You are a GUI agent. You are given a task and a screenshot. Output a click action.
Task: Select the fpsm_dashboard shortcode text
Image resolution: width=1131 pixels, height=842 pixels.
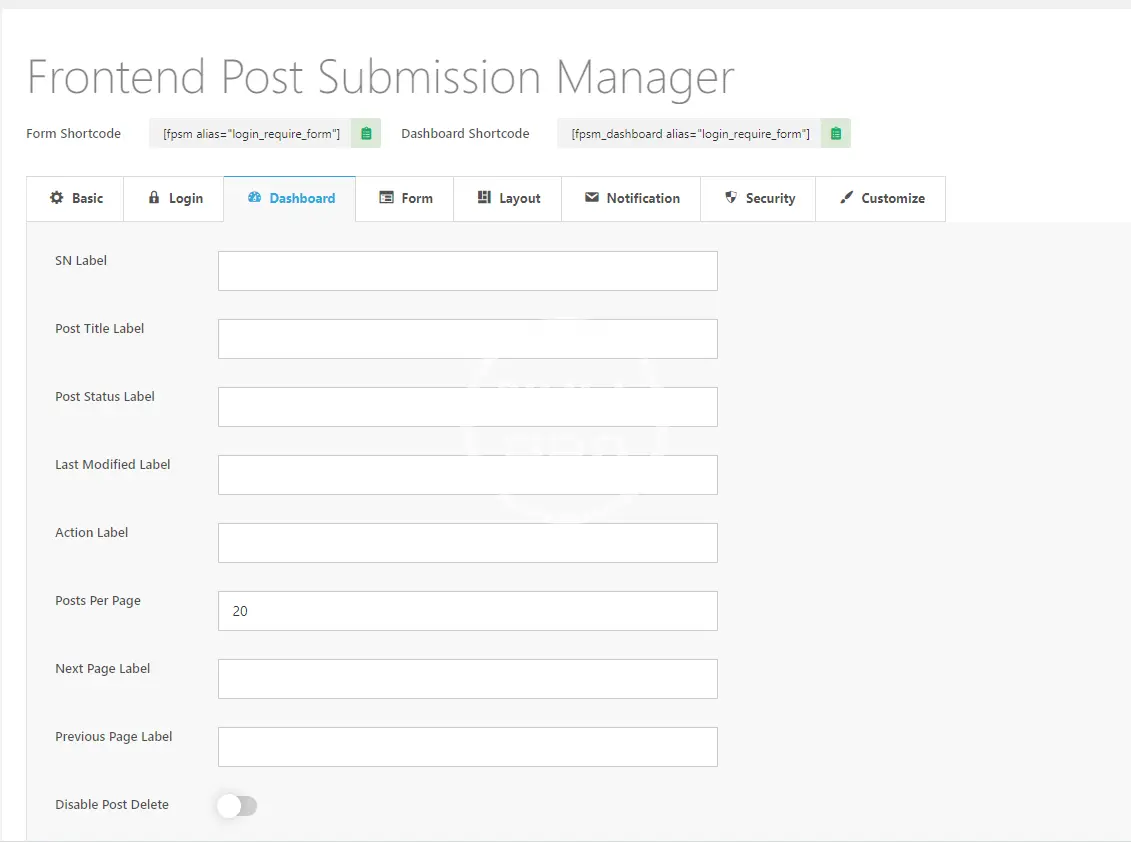[690, 133]
